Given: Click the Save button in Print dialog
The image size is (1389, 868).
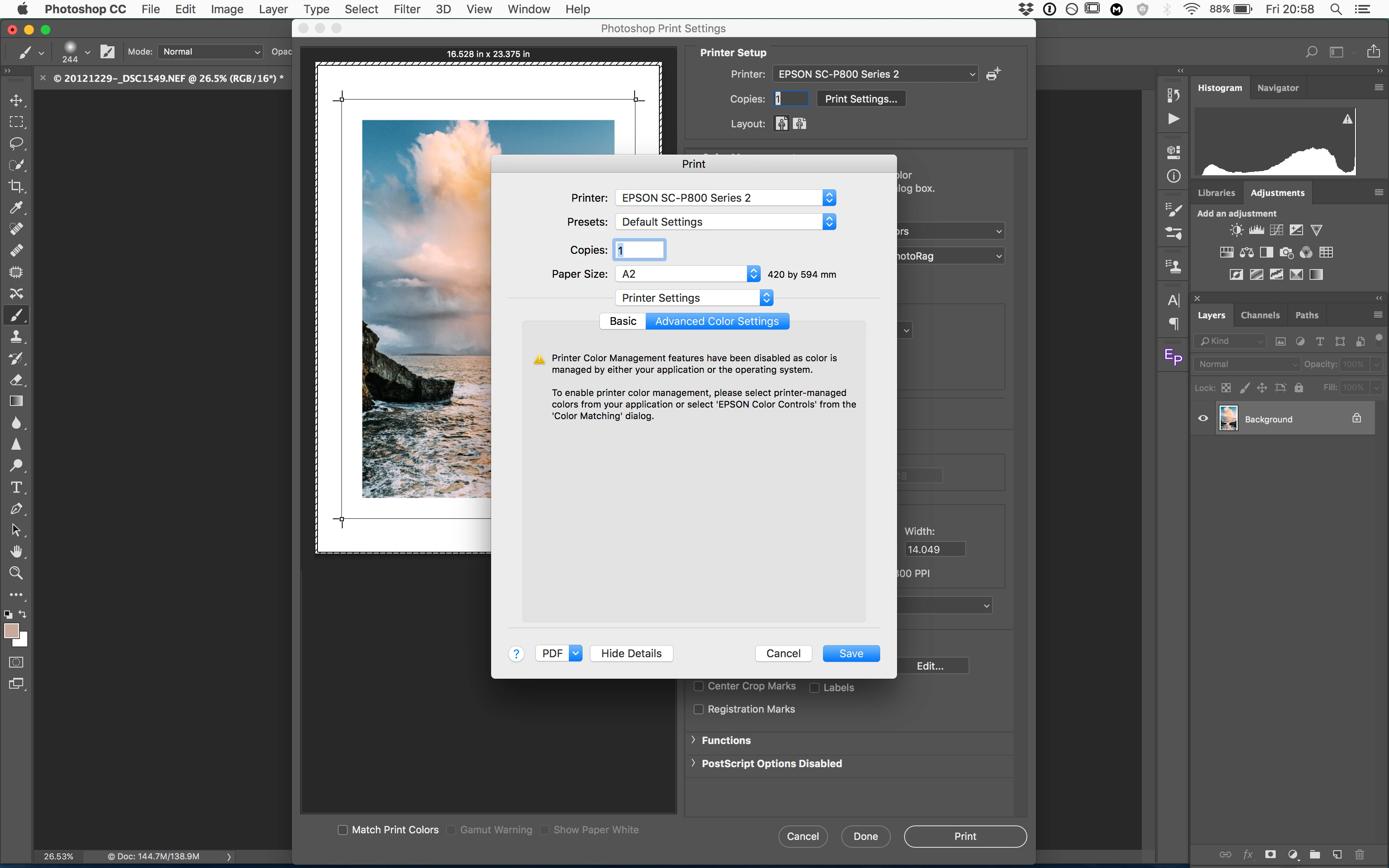Looking at the screenshot, I should [x=851, y=653].
